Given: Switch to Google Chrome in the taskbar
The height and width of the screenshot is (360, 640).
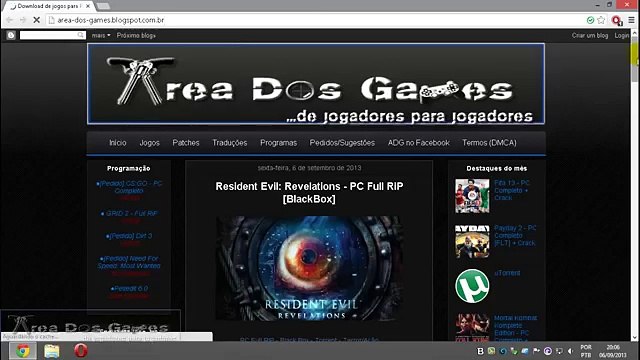Looking at the screenshot, I should (x=23, y=351).
